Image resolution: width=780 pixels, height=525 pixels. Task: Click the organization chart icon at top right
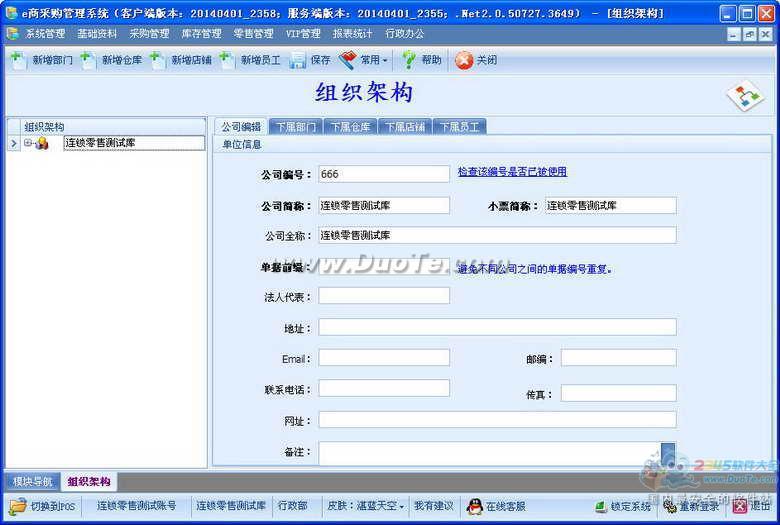(x=745, y=95)
